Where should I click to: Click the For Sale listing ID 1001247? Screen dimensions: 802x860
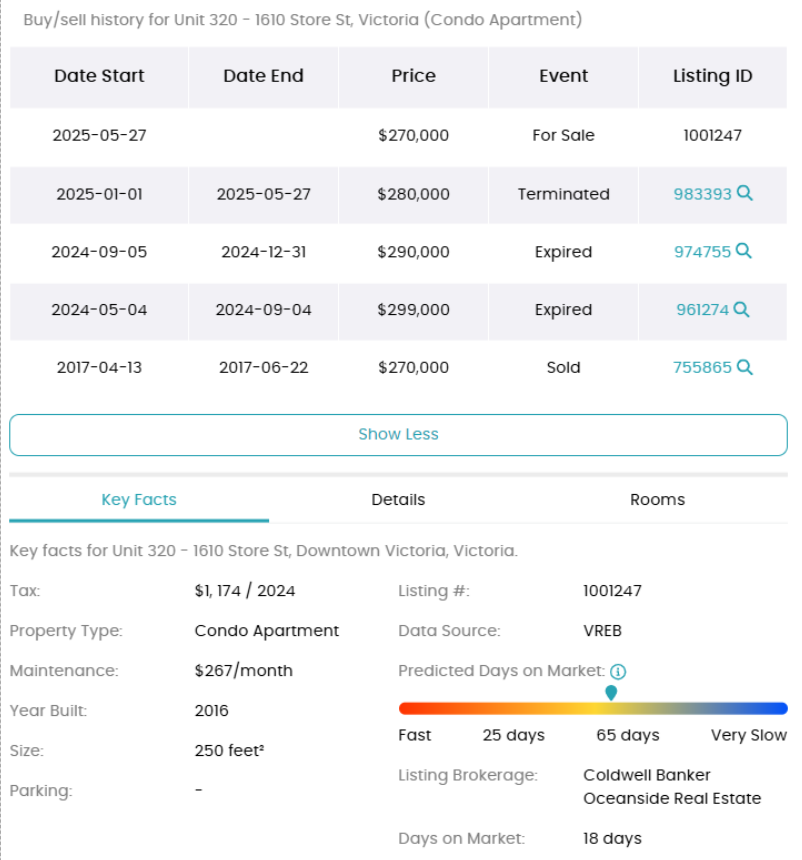pyautogui.click(x=713, y=135)
